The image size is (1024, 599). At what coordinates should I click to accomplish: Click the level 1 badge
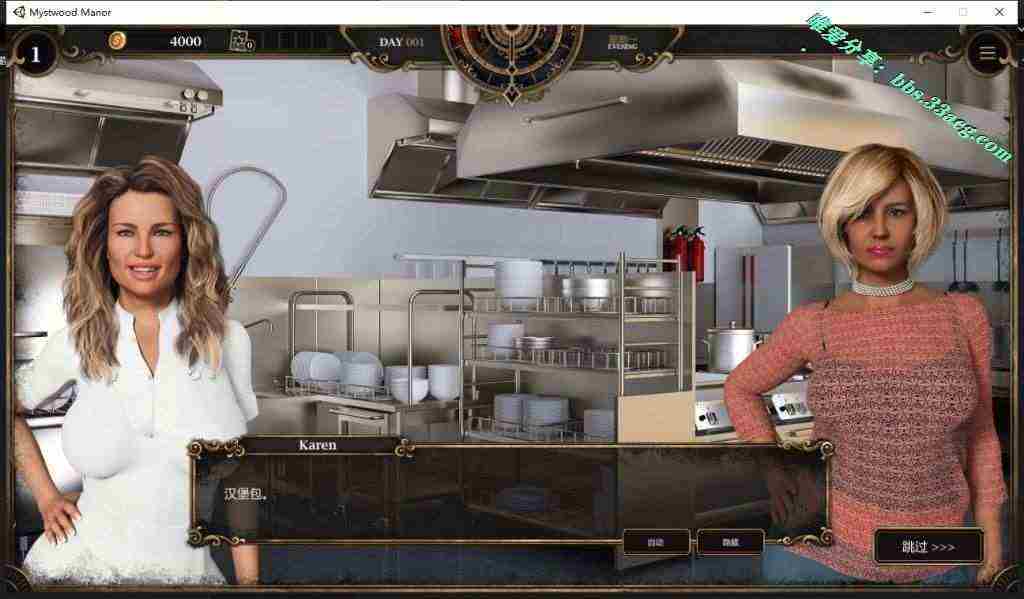click(36, 54)
